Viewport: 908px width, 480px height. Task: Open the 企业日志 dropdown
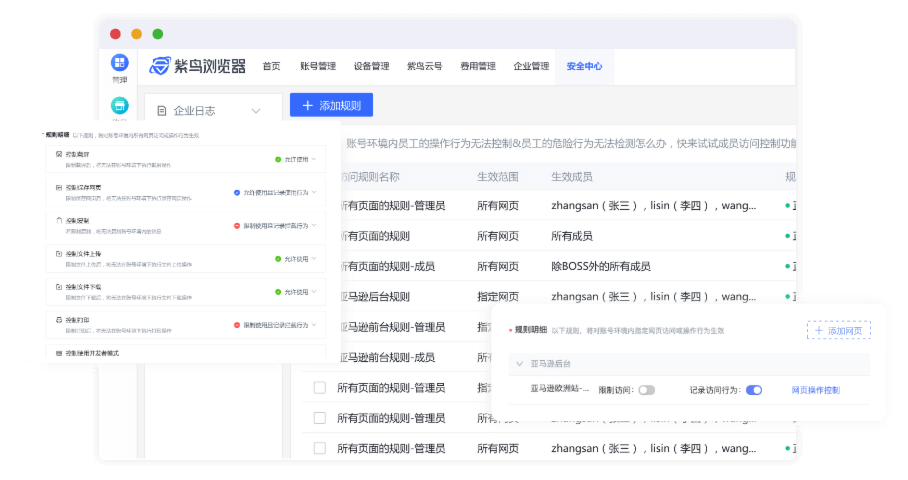(257, 111)
